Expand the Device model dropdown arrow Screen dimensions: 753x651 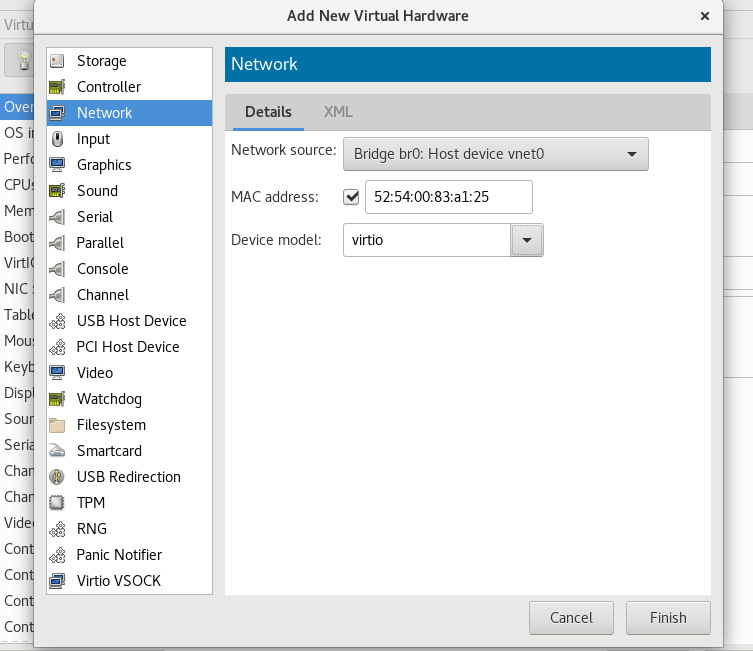point(527,240)
